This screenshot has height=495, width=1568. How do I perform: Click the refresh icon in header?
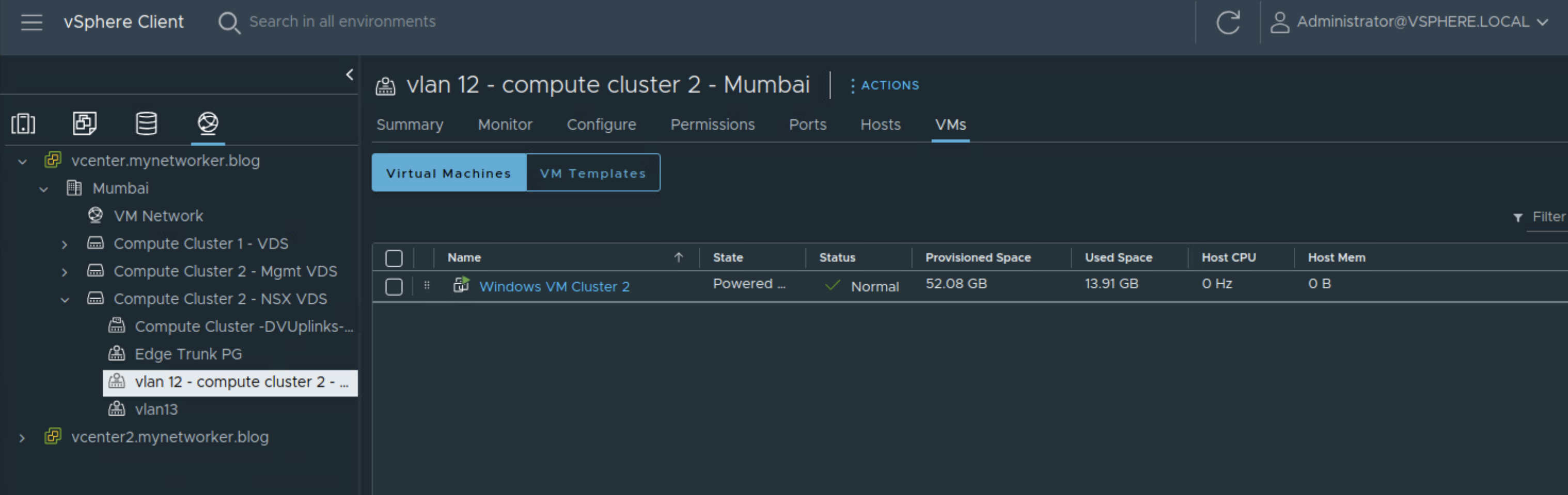(1227, 23)
